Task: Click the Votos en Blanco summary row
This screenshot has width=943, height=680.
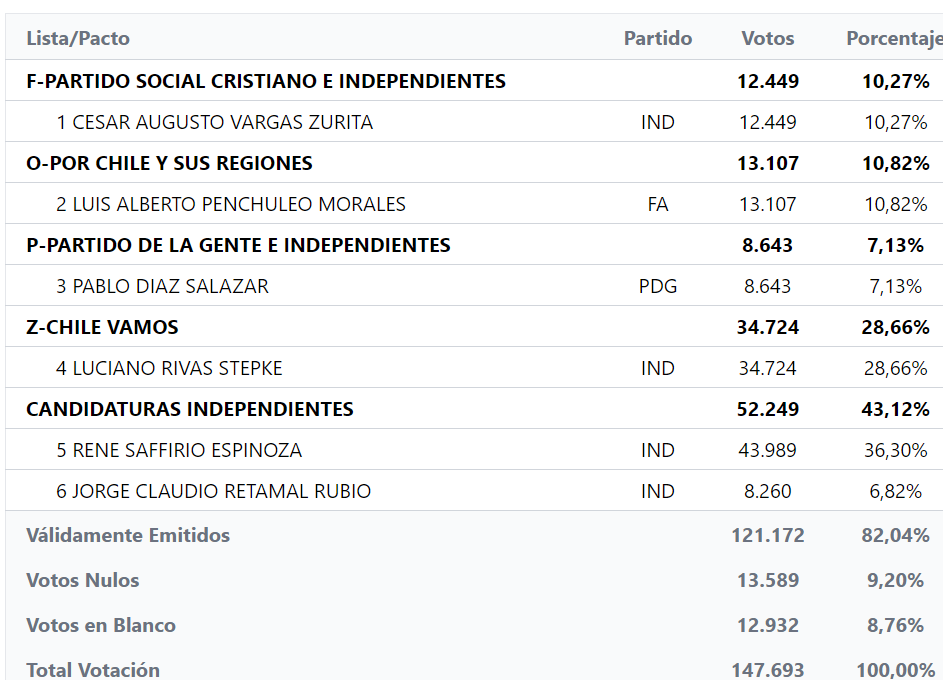Action: tap(101, 625)
